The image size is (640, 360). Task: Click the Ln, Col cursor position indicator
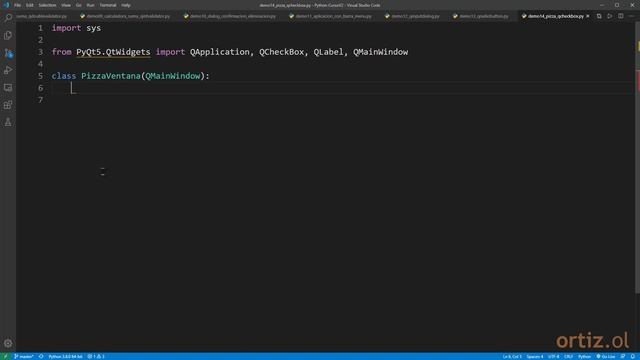tap(512, 356)
